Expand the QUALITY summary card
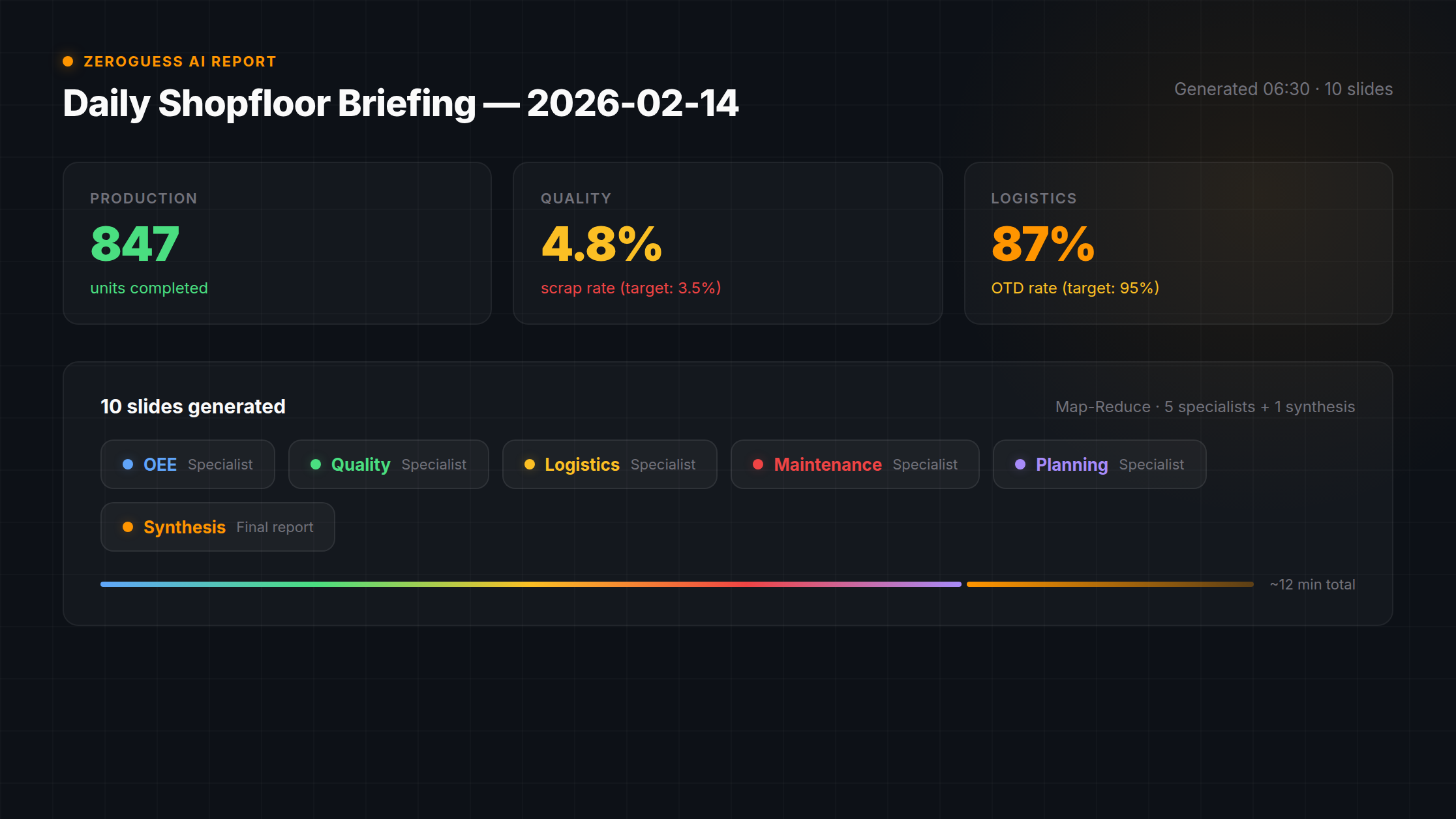1456x819 pixels. point(727,243)
